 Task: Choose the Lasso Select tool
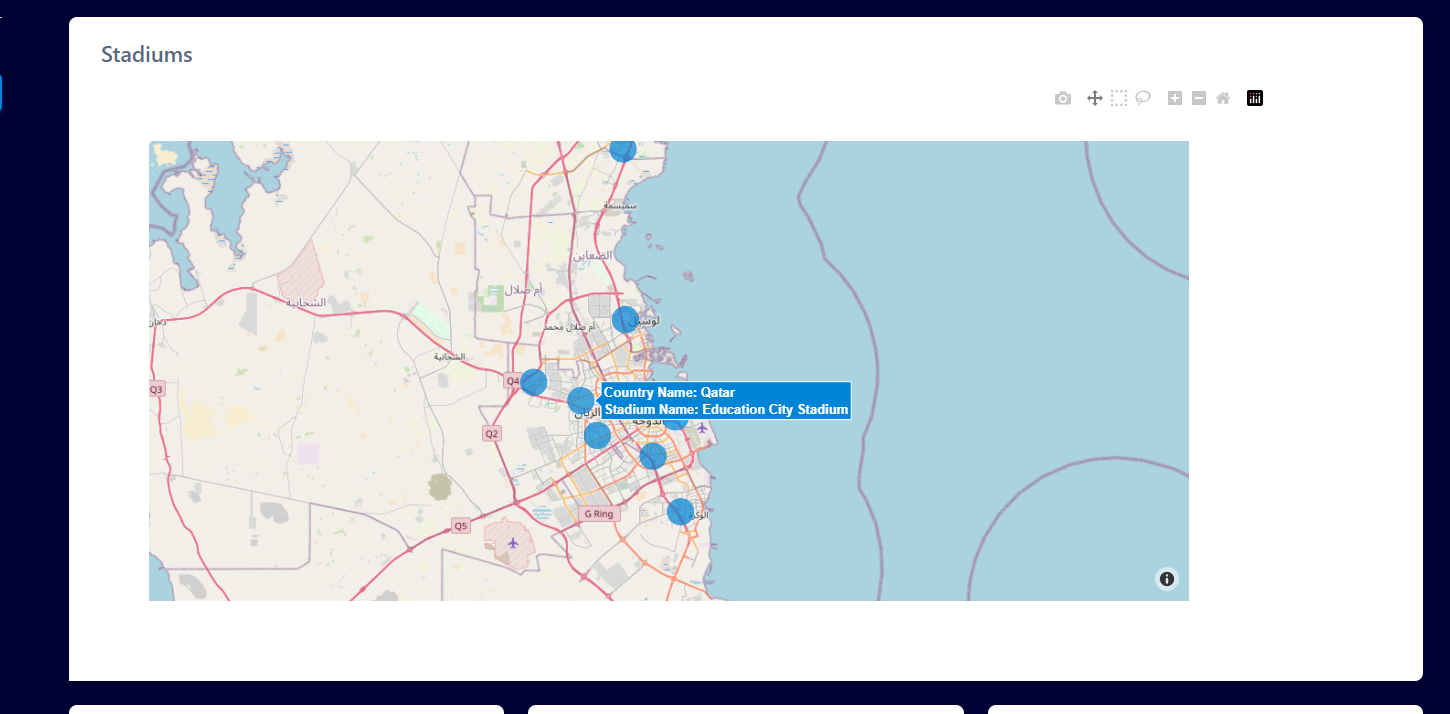pyautogui.click(x=1143, y=97)
